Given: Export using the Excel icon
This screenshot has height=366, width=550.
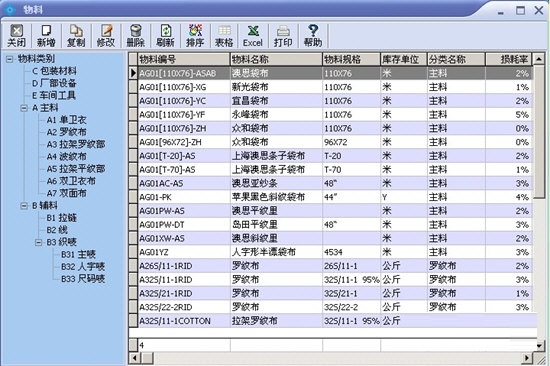Looking at the screenshot, I should point(253,35).
